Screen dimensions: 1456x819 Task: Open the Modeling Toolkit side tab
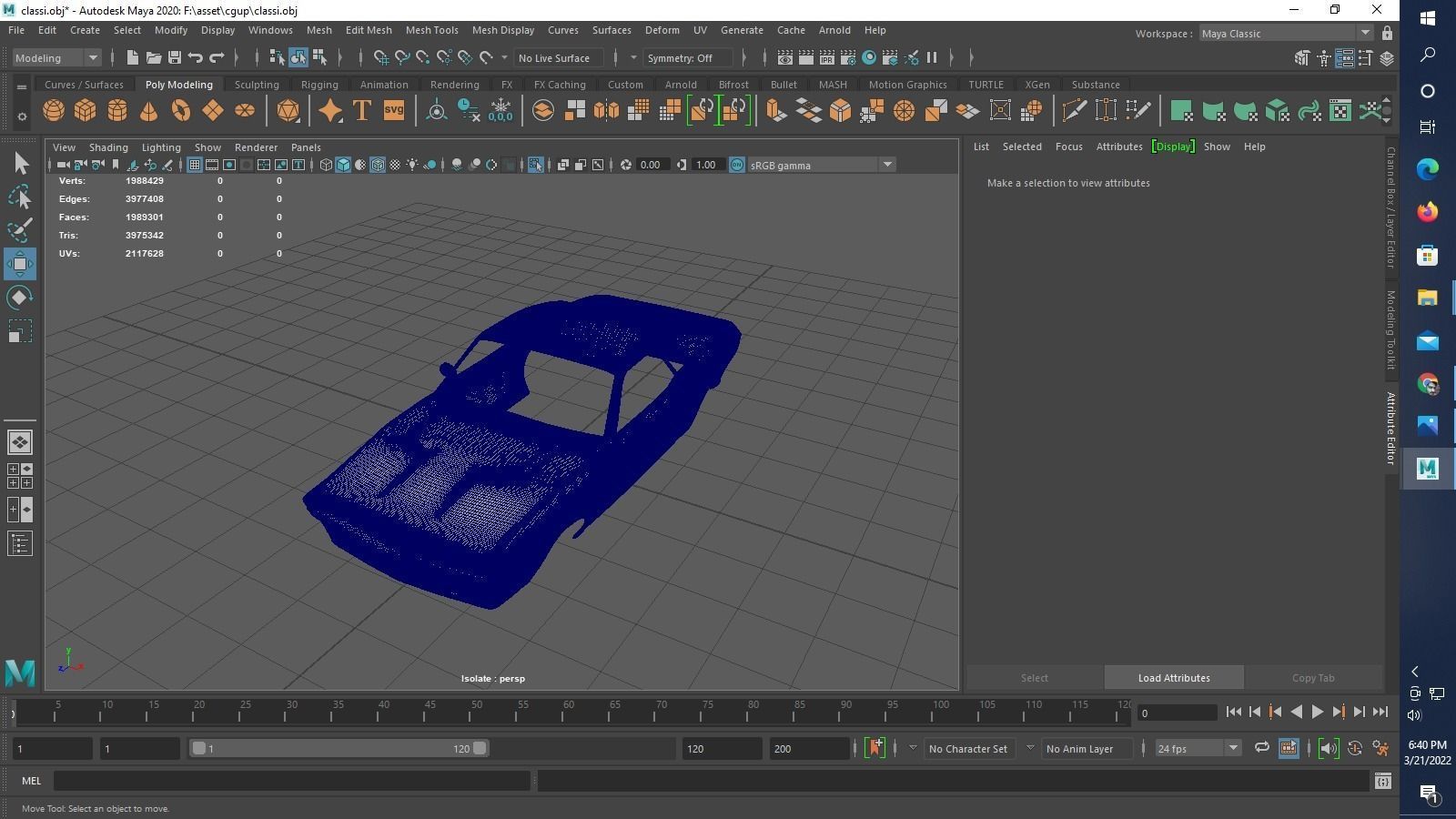click(x=1391, y=329)
